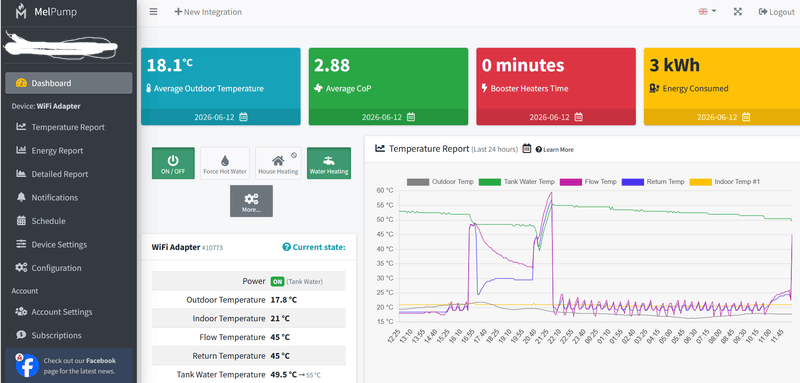The height and width of the screenshot is (383, 800).
Task: Click the Temperature Report chart title
Action: coord(429,148)
